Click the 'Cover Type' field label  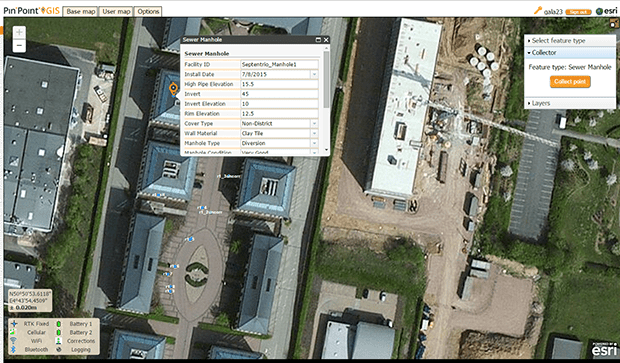(198, 124)
